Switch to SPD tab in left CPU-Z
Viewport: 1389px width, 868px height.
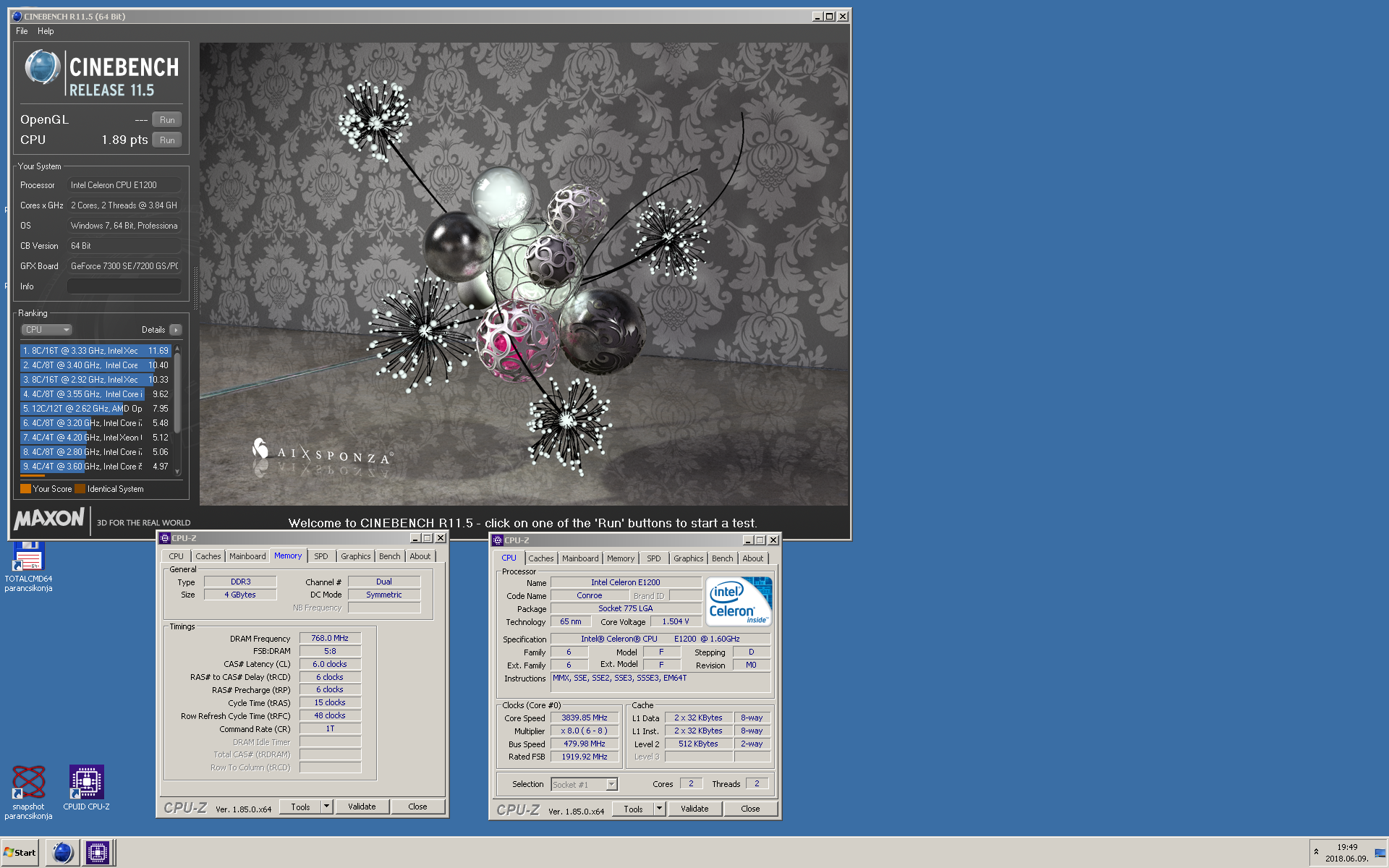(x=321, y=556)
